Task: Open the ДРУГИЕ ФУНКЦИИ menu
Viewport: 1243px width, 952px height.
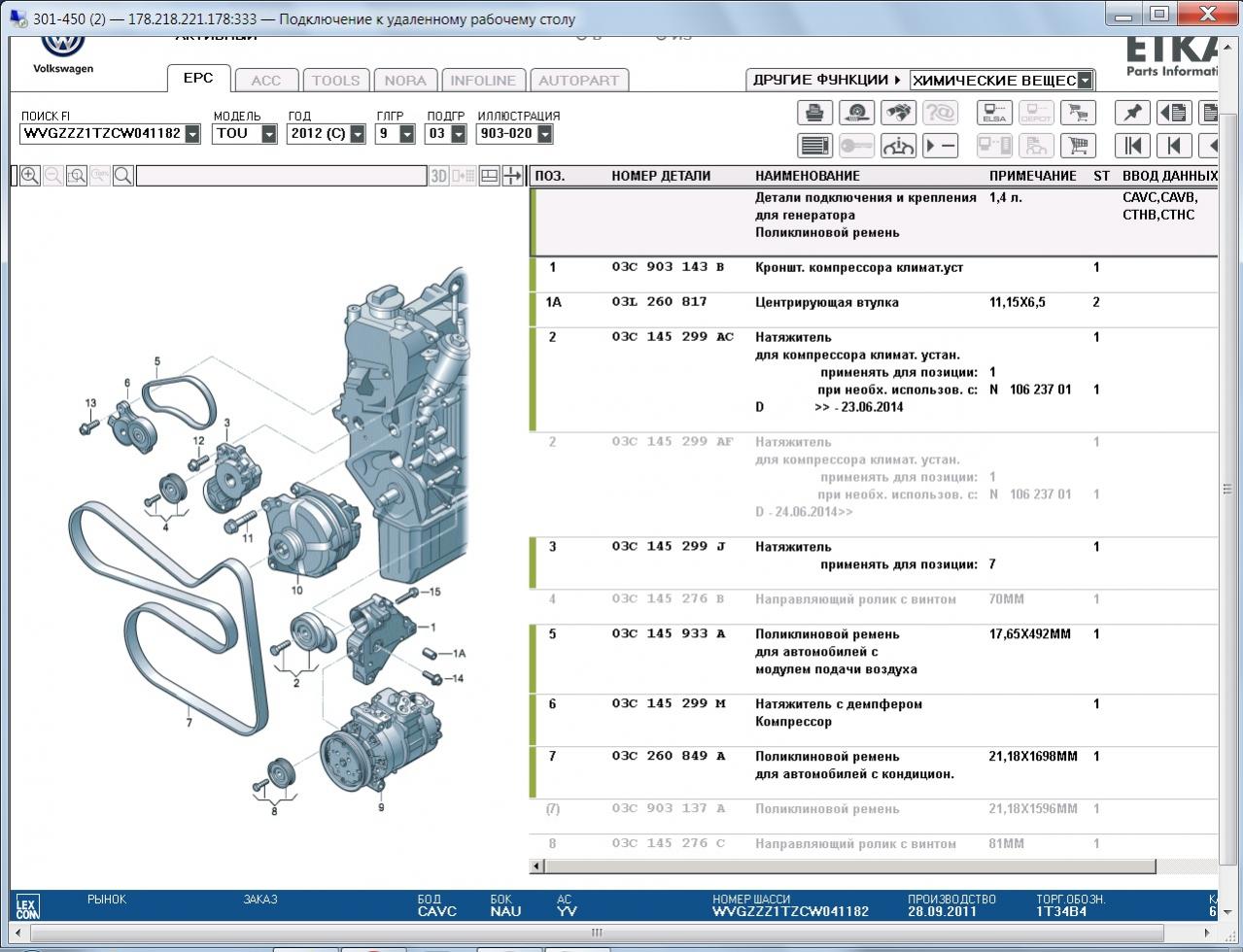Action: (827, 80)
